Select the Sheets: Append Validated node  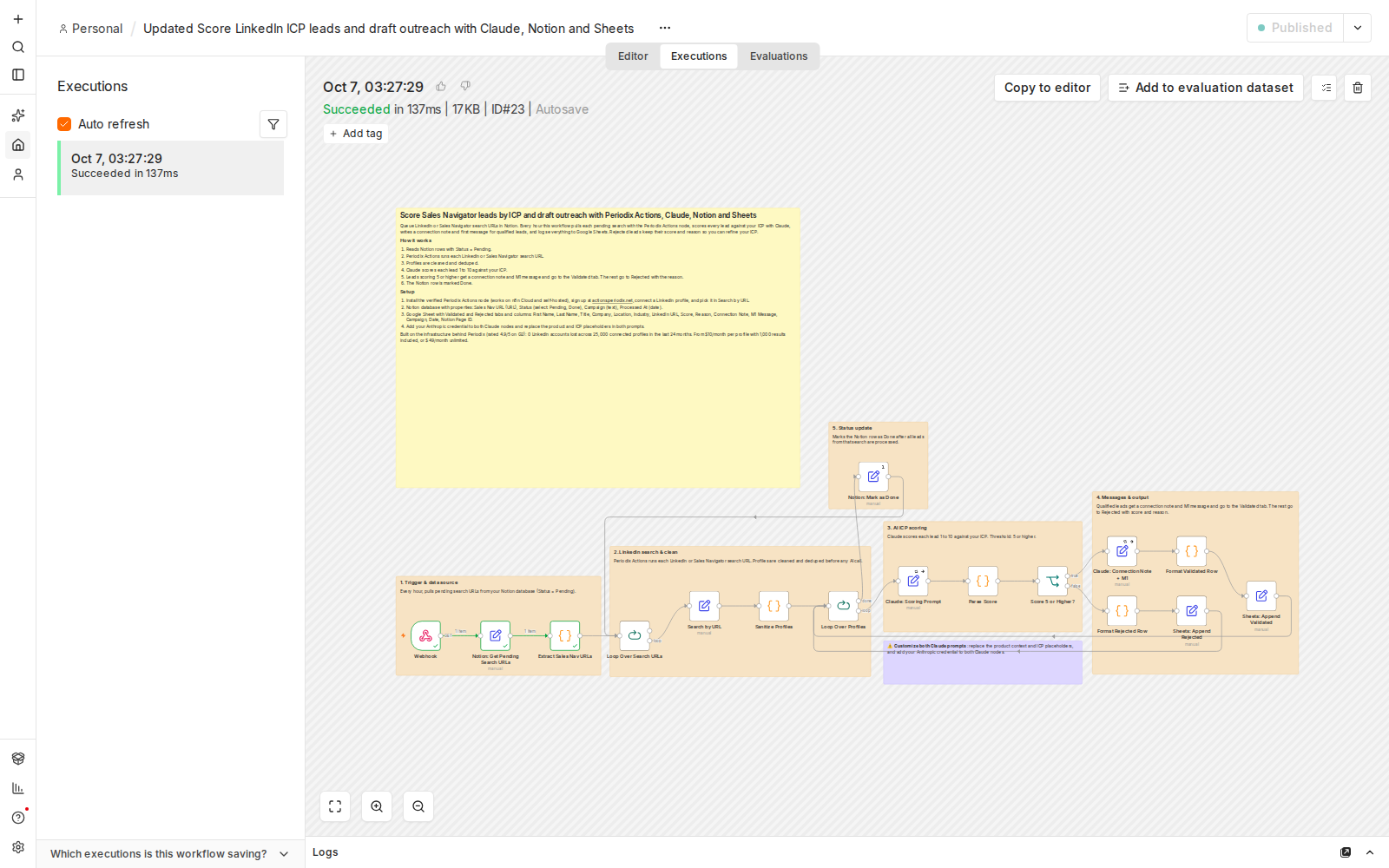coord(1261,595)
